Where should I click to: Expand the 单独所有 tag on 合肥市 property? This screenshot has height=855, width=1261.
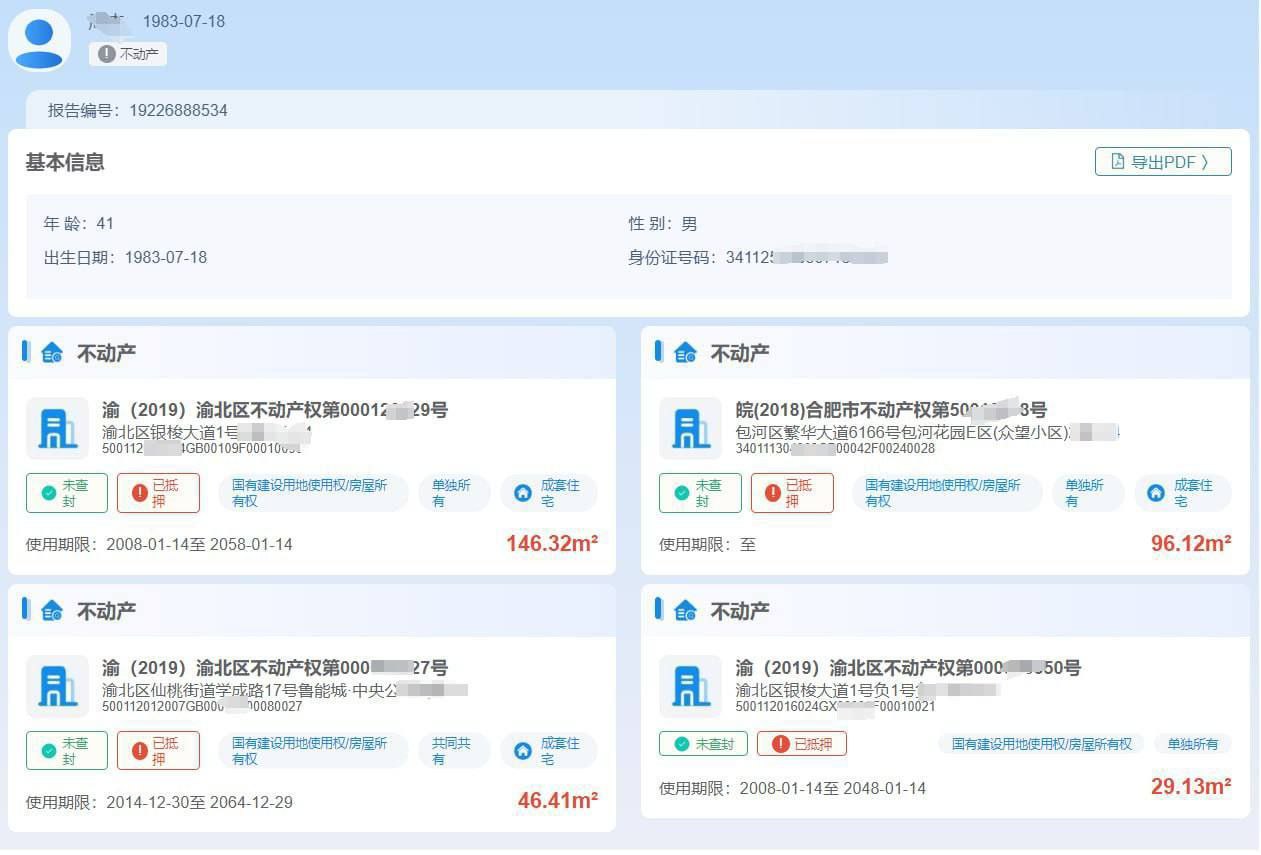point(1086,491)
